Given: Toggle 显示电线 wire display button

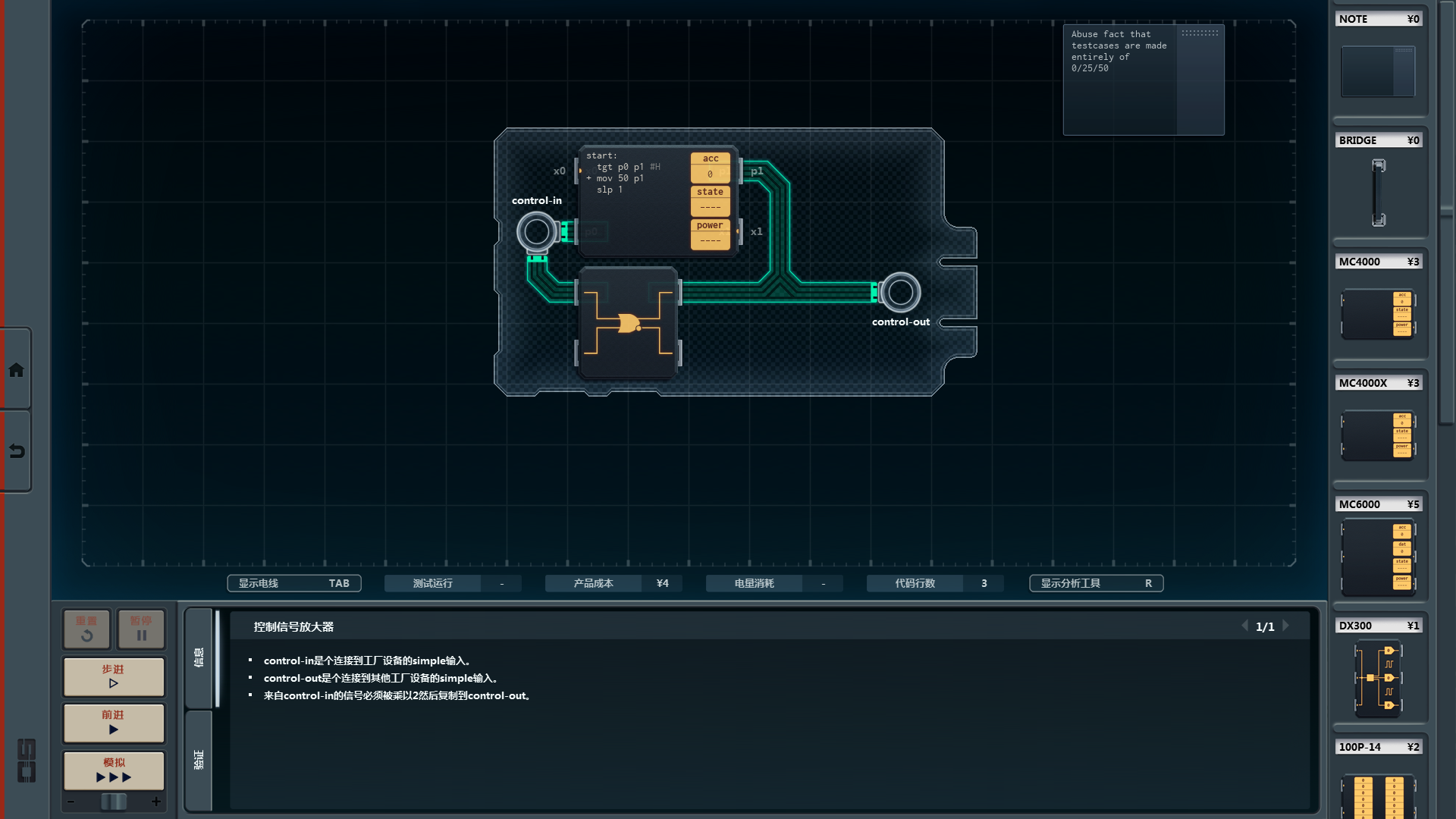Looking at the screenshot, I should point(294,583).
